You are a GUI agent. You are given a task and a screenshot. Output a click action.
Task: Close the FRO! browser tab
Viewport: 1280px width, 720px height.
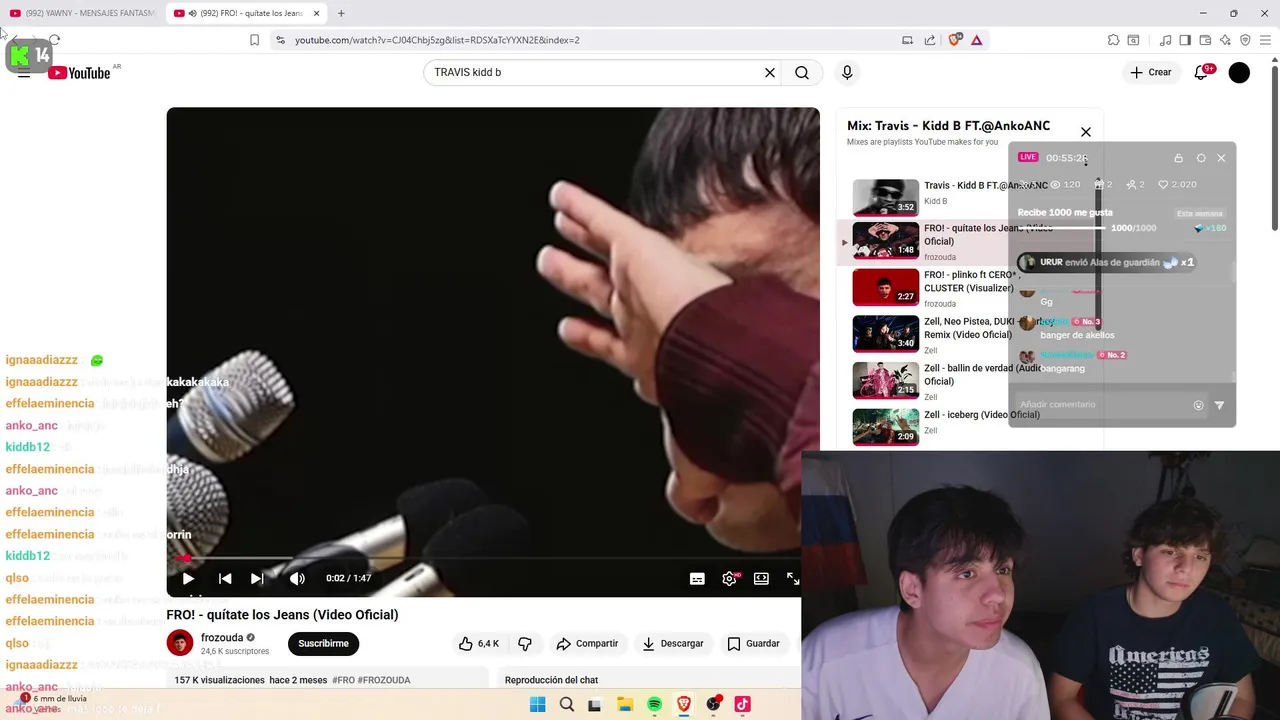[317, 13]
